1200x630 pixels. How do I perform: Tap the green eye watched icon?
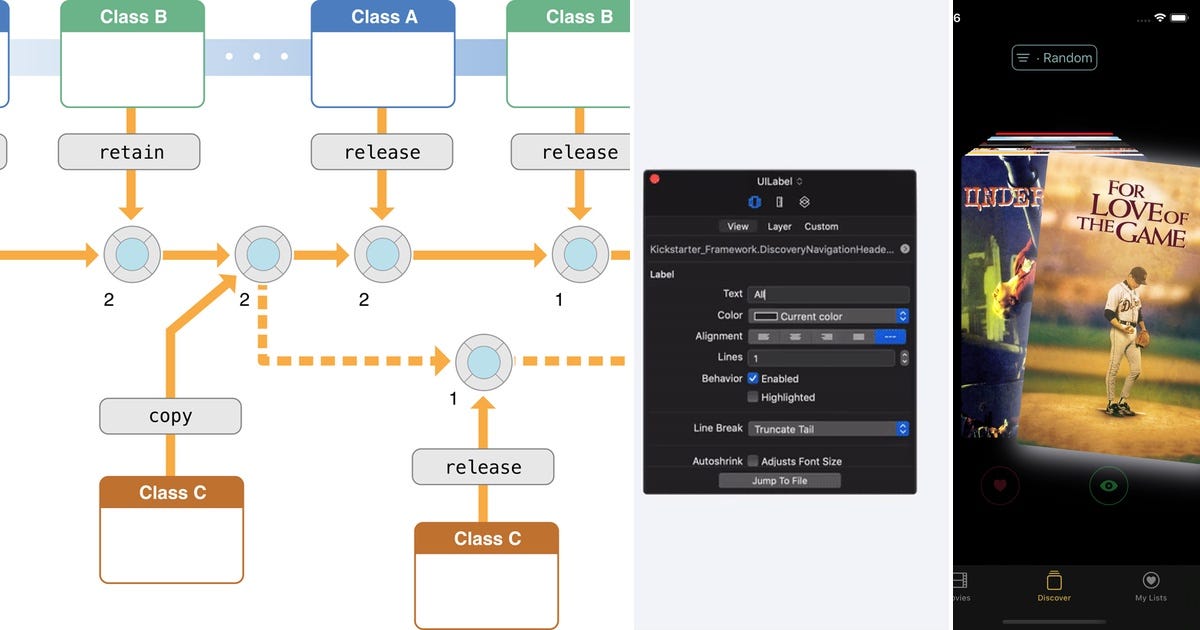1108,486
